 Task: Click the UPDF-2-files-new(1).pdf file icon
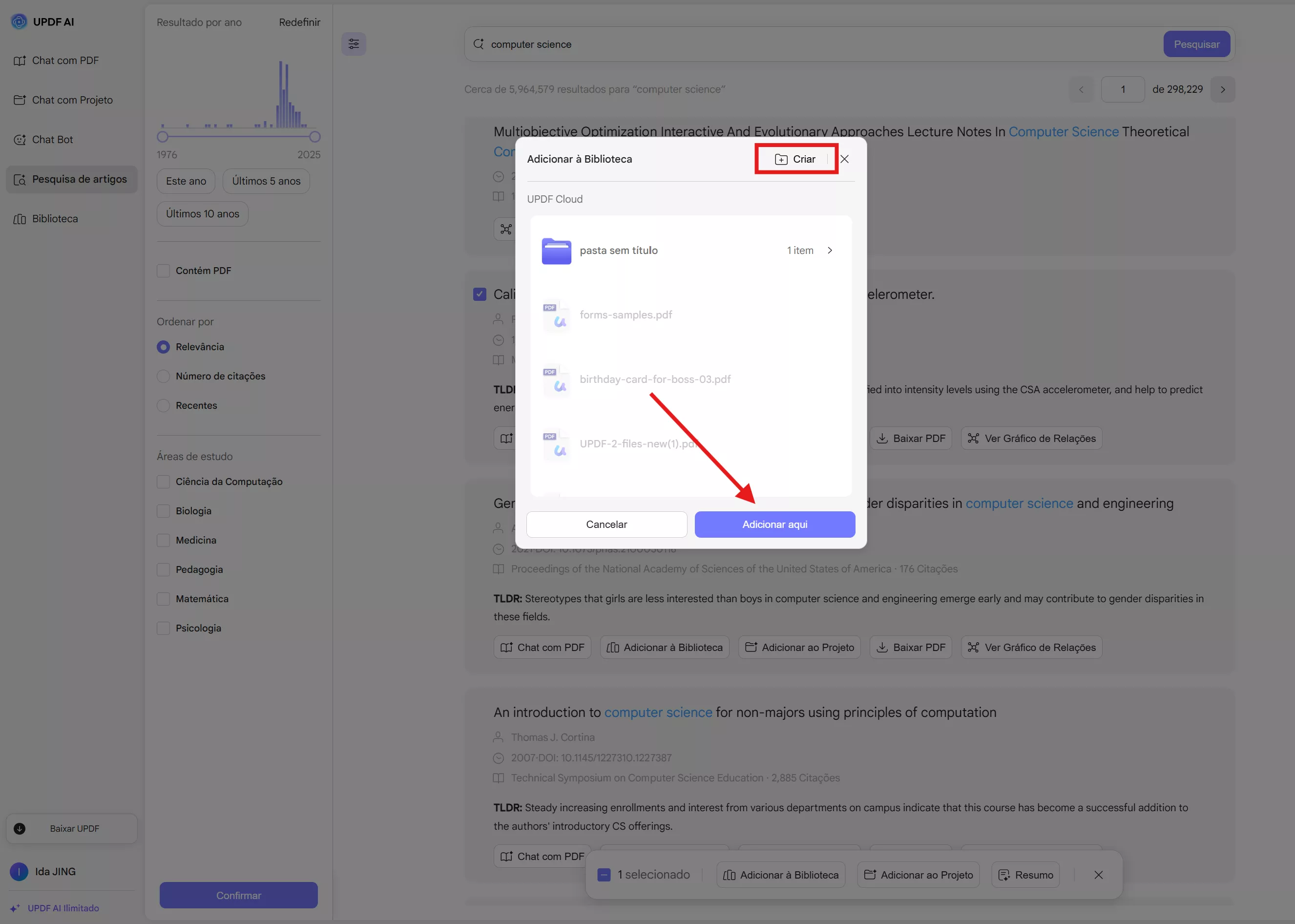(556, 444)
